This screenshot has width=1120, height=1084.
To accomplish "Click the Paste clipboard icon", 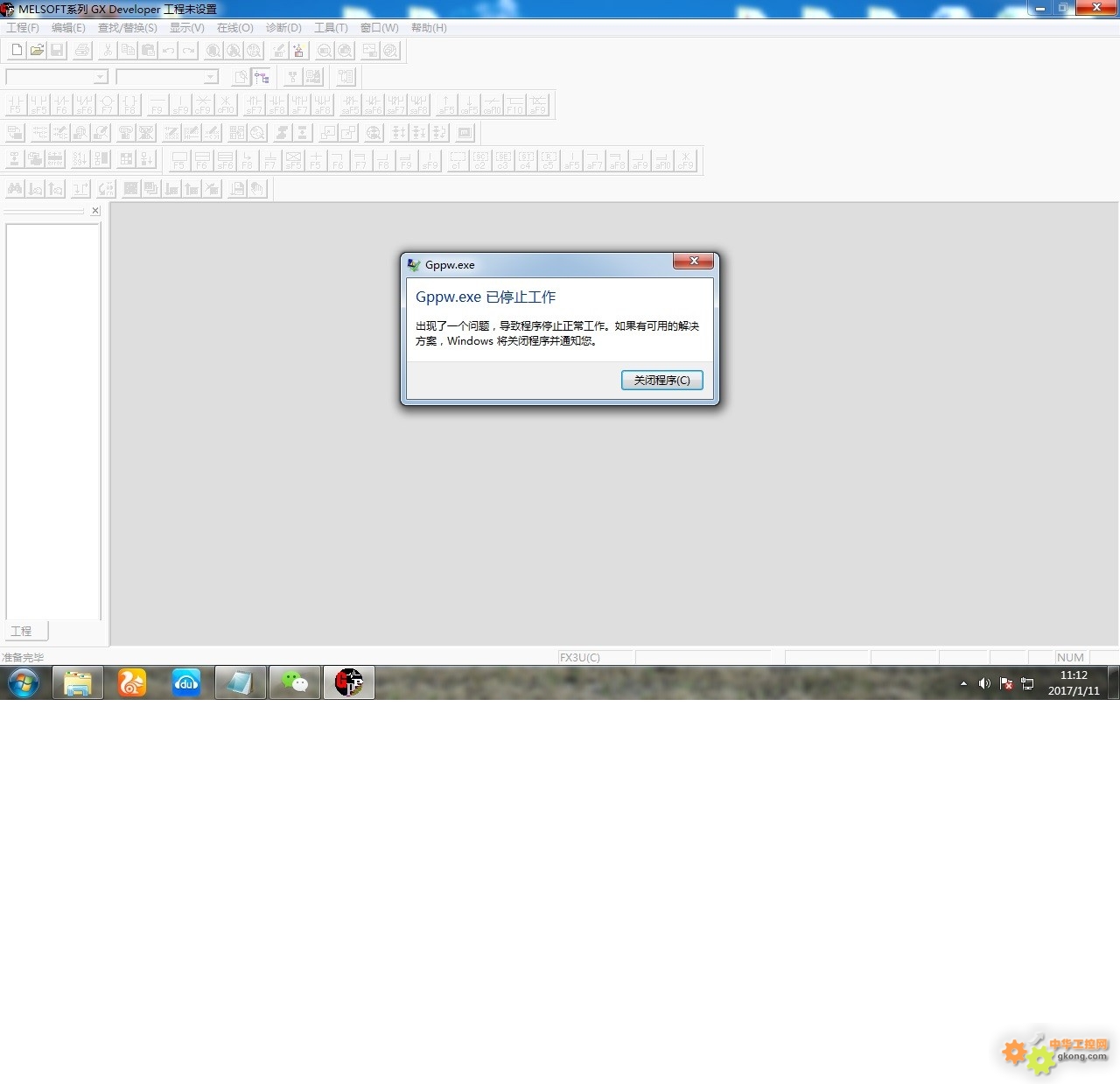I will click(x=148, y=51).
